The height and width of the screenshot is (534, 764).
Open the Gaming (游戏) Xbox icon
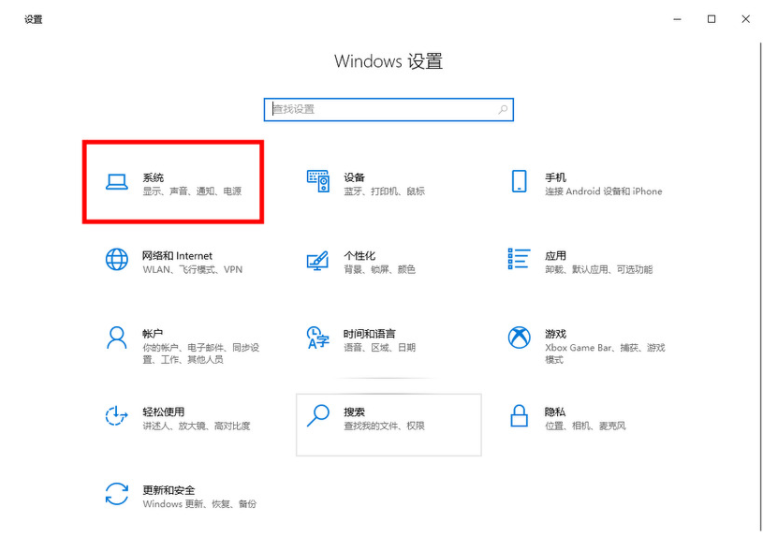pyautogui.click(x=518, y=337)
